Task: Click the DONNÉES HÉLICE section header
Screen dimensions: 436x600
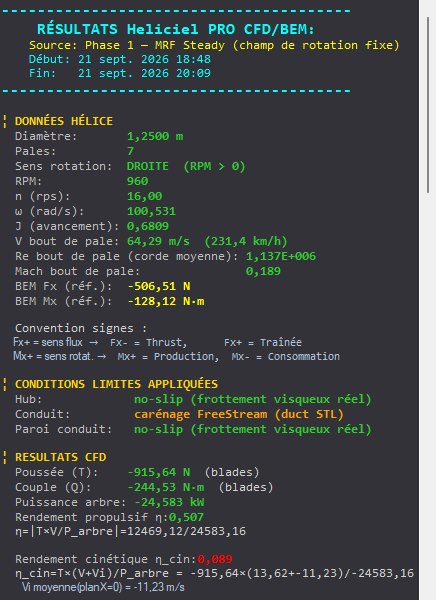Action: pyautogui.click(x=64, y=121)
